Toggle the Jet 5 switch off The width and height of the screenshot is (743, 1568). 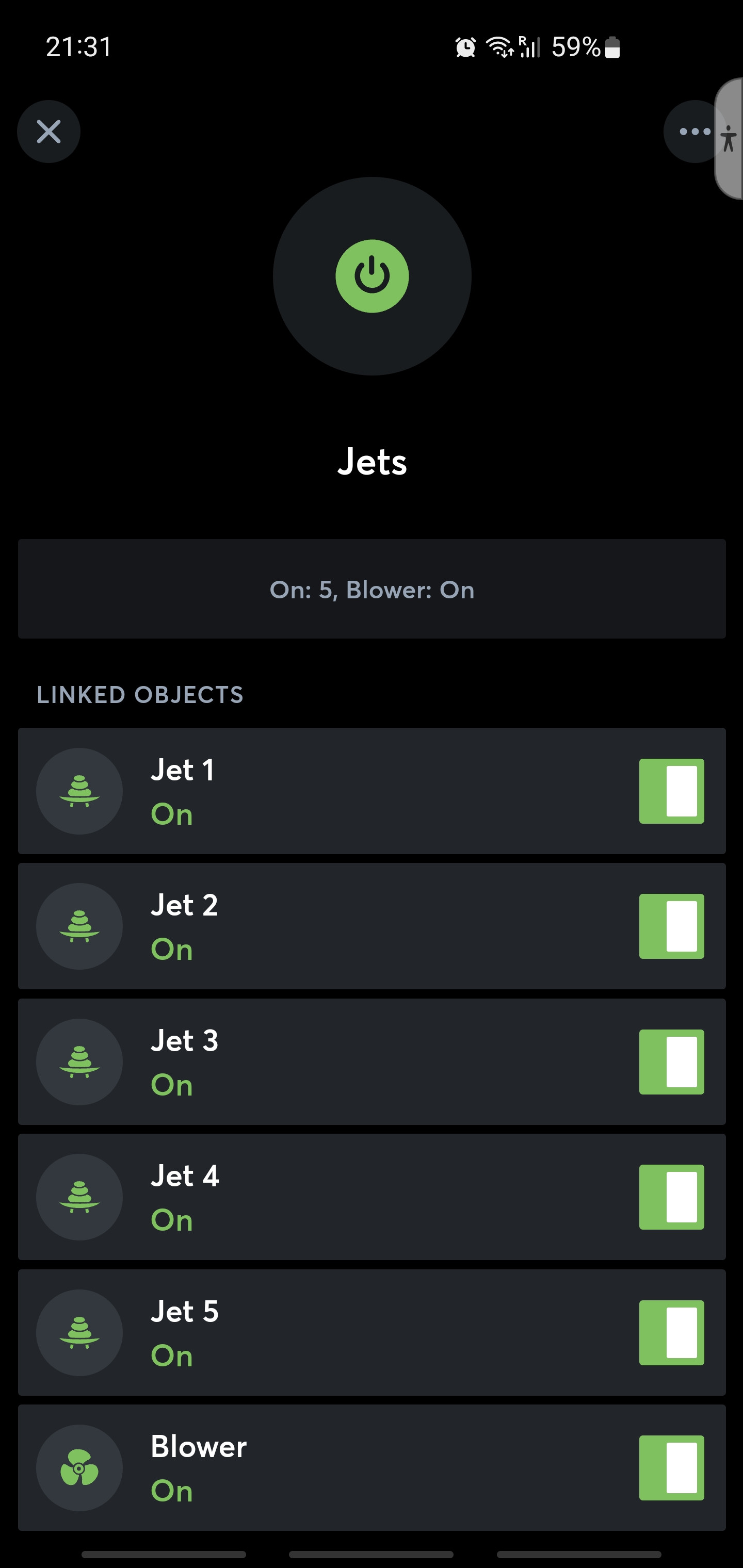point(671,1332)
